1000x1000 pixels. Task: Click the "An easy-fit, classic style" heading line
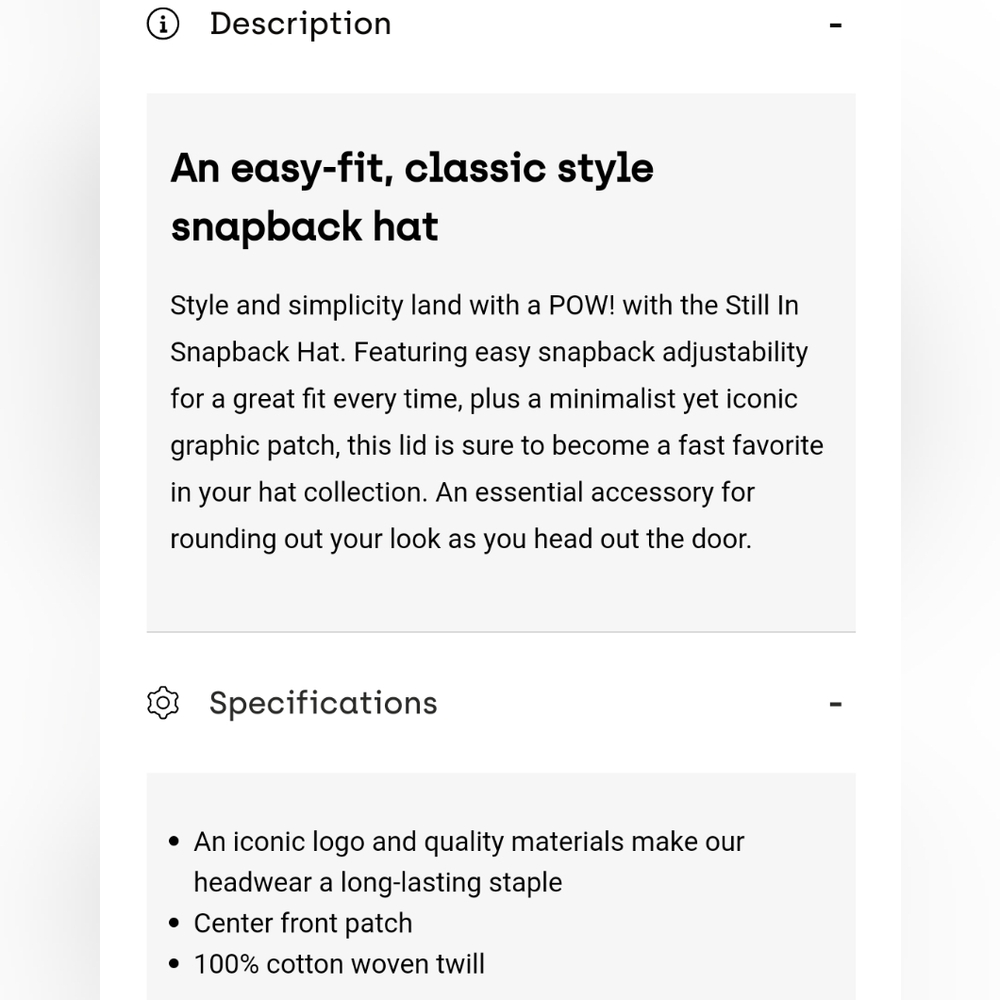coord(411,168)
